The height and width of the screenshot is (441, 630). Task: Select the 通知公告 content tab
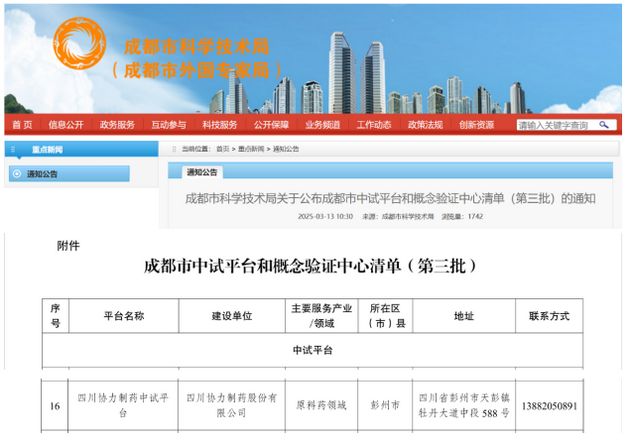point(202,172)
